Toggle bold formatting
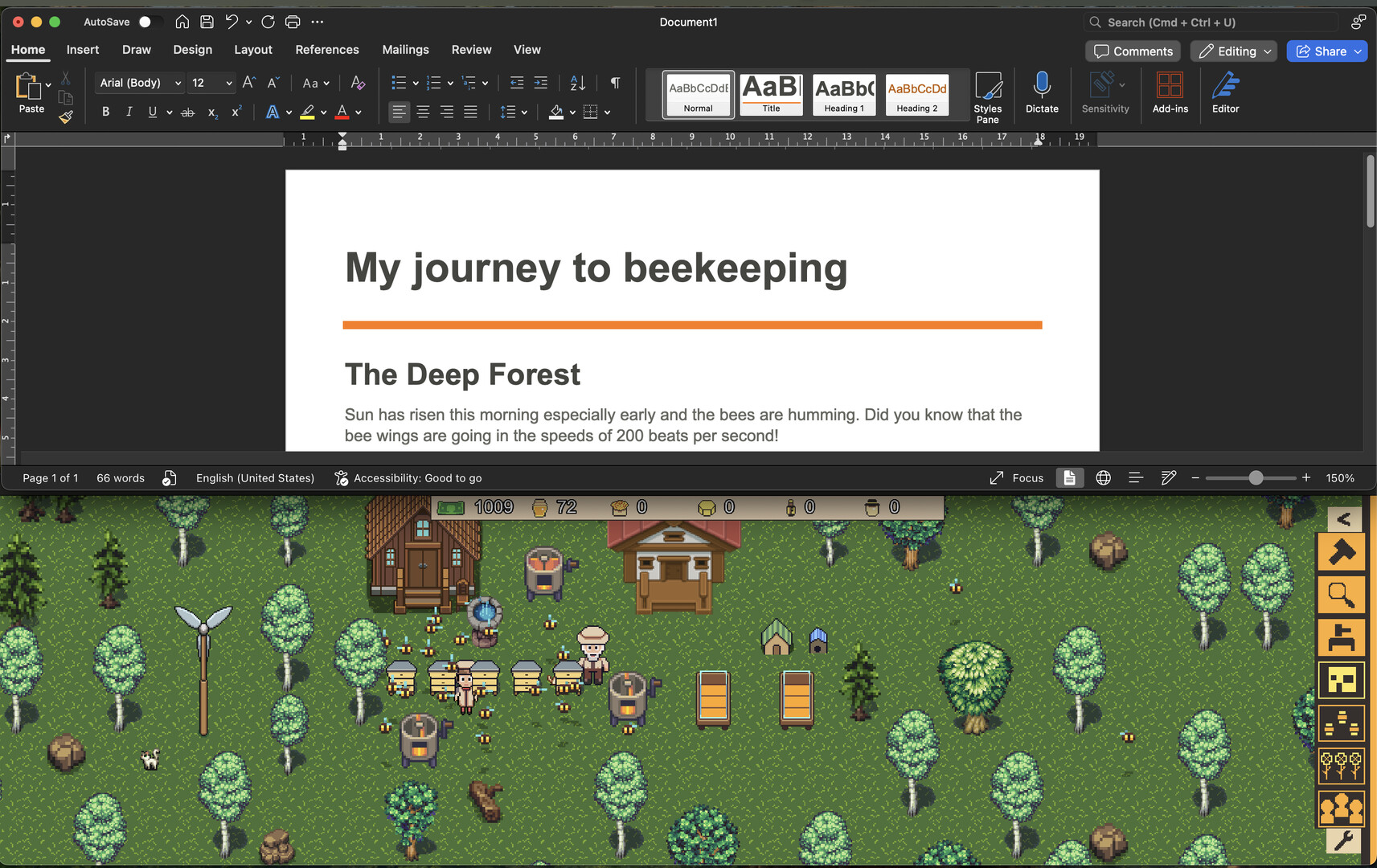Viewport: 1377px width, 868px height. point(105,112)
